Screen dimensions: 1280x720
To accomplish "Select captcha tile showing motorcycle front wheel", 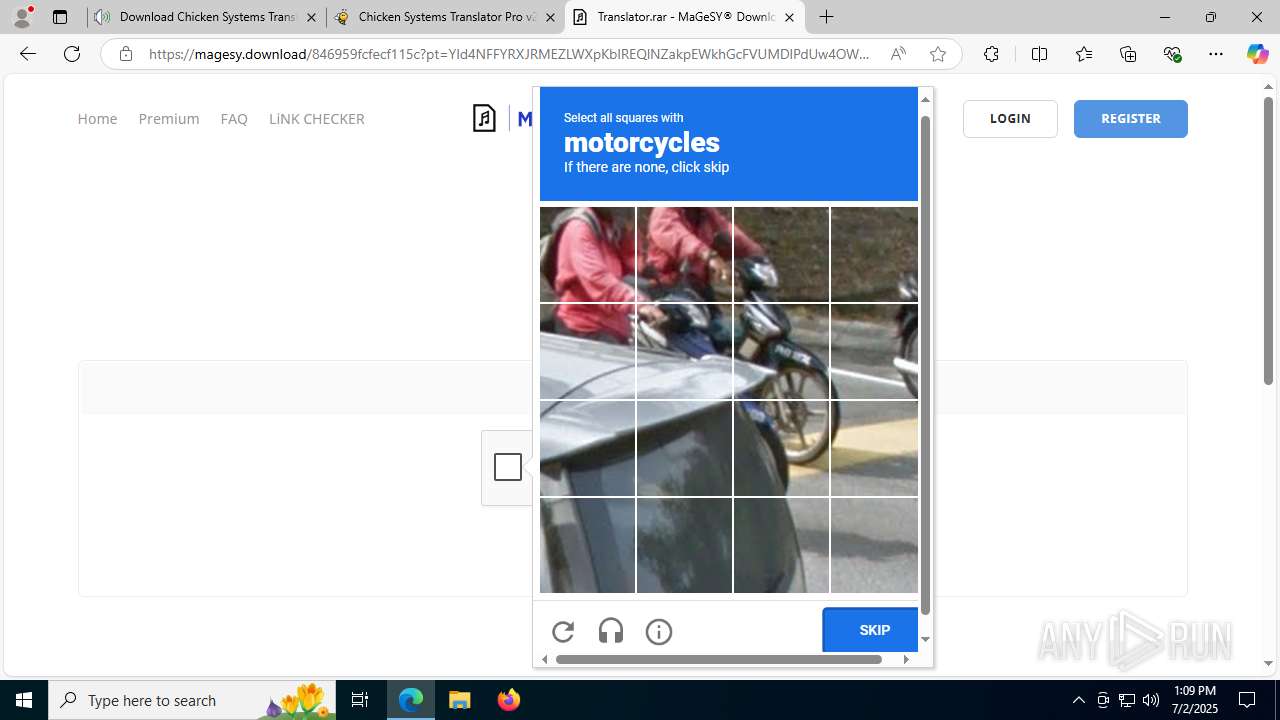I will point(781,351).
